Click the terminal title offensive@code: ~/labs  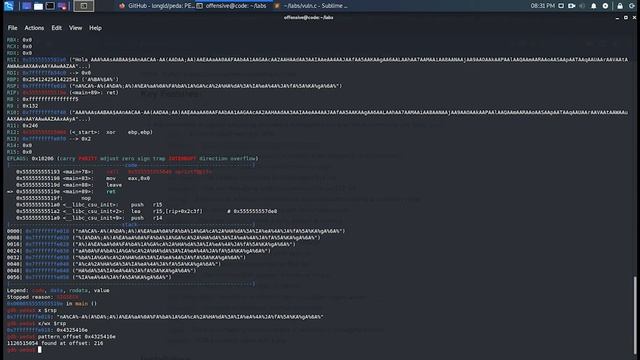click(309, 18)
